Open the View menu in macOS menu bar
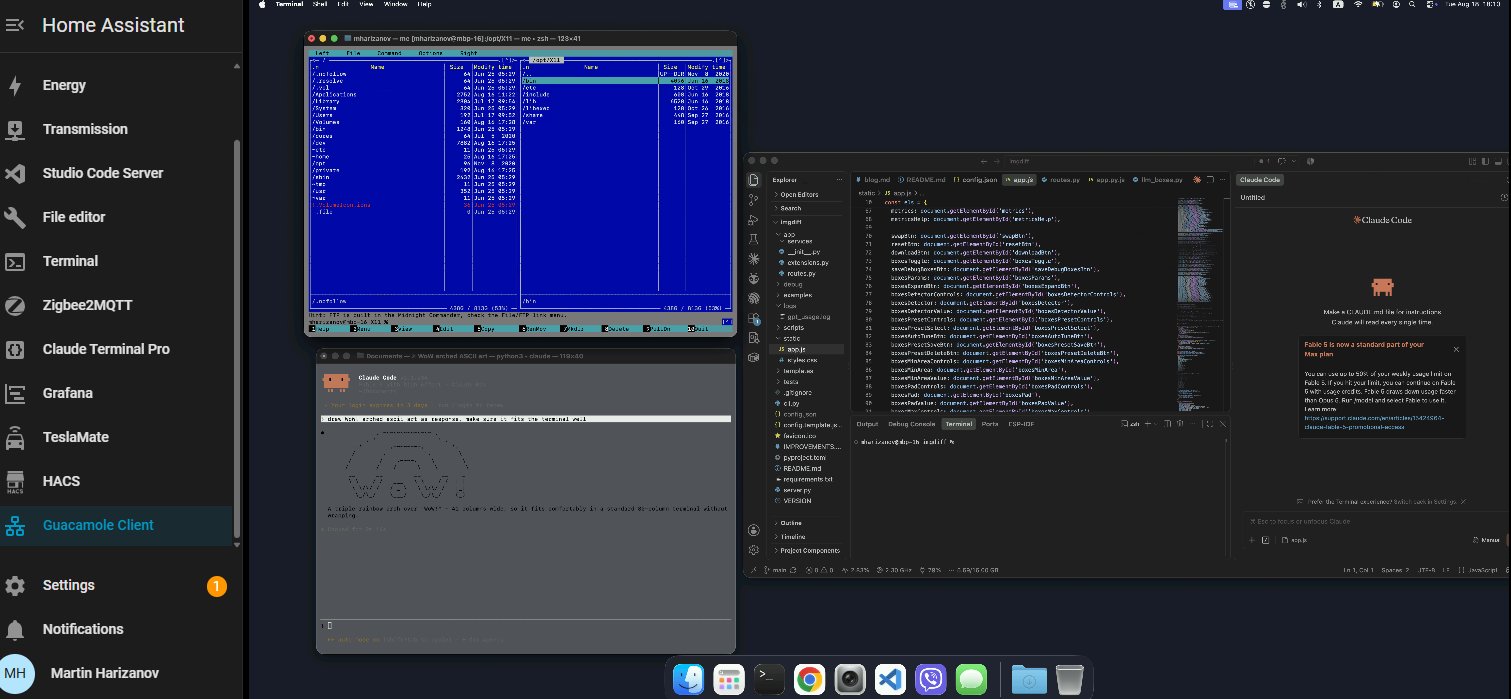 pos(366,4)
